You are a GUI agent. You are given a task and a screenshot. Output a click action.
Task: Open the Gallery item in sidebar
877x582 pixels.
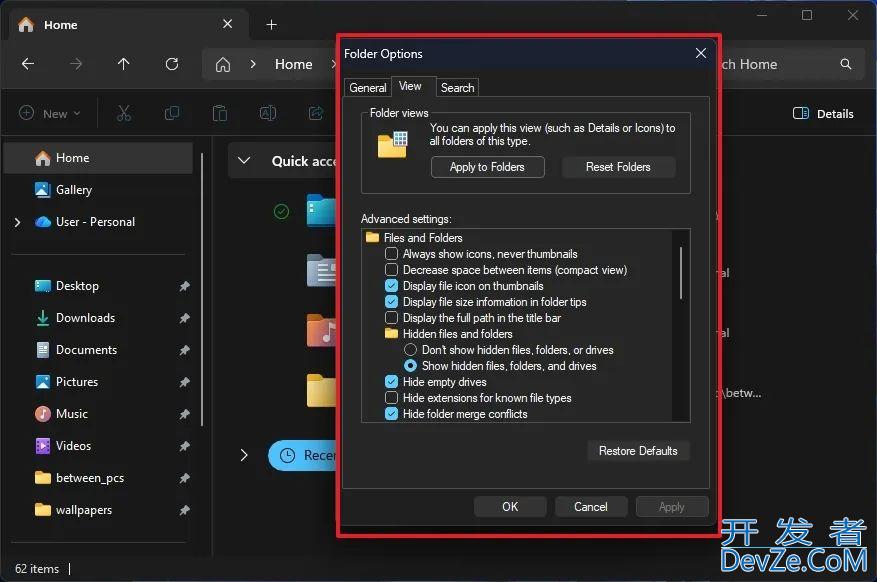coord(73,190)
